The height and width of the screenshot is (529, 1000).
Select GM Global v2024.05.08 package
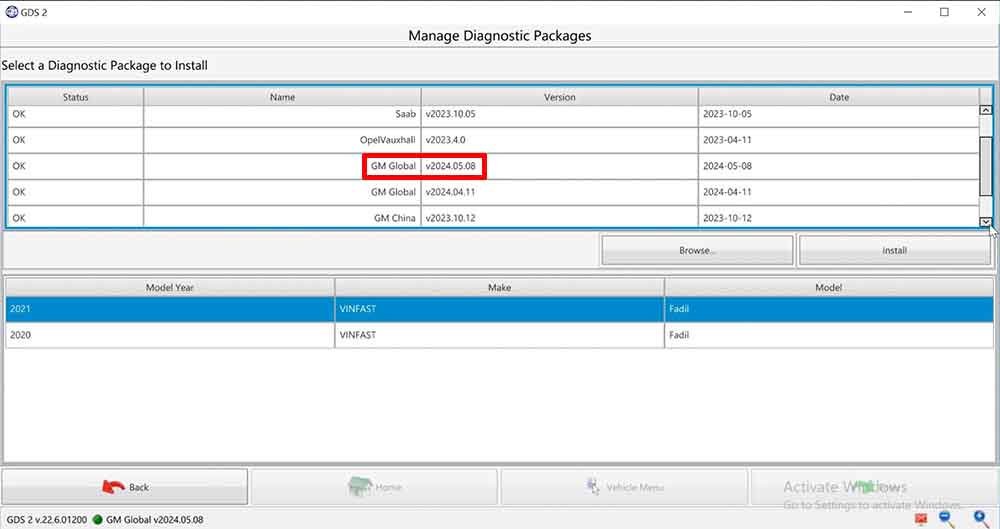tap(493, 166)
